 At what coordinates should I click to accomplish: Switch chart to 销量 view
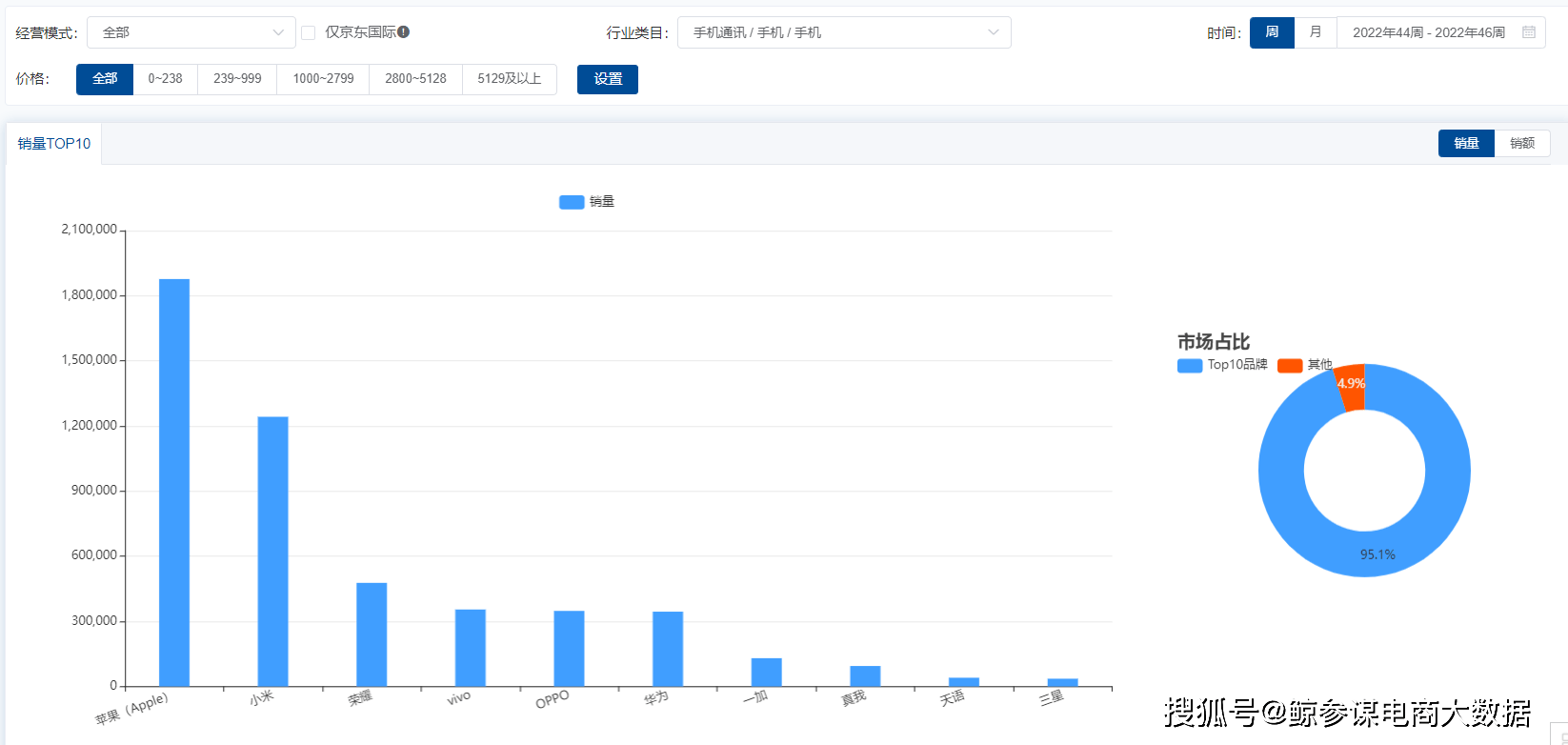(1466, 143)
